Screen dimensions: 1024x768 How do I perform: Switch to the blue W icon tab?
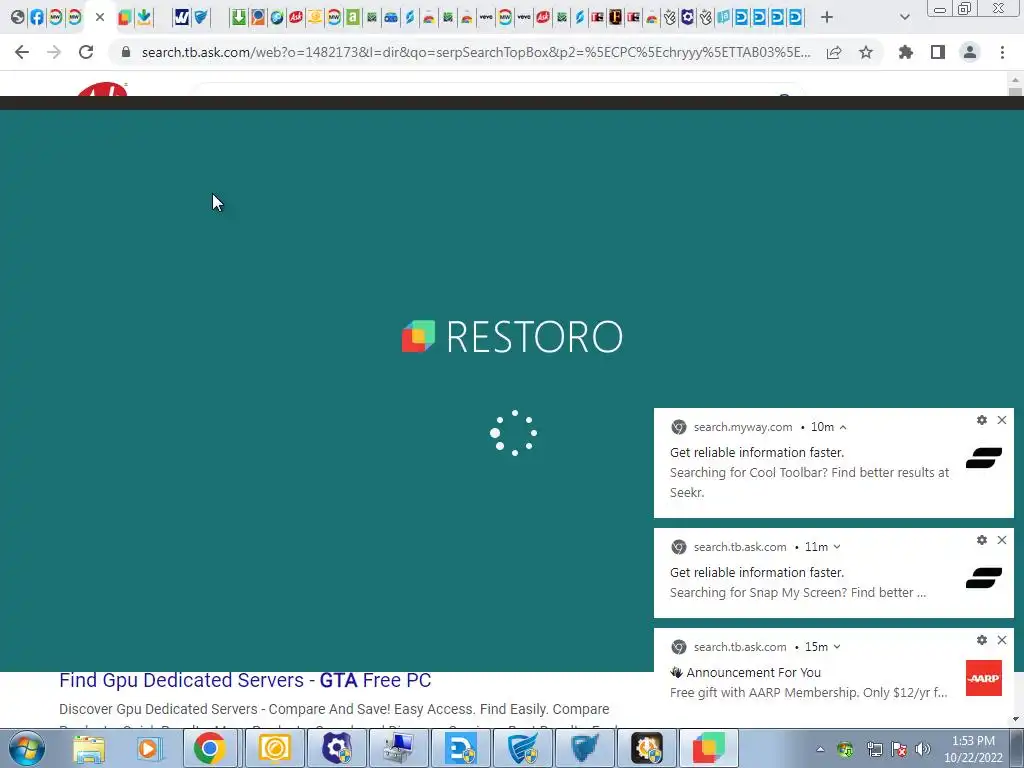(x=182, y=18)
